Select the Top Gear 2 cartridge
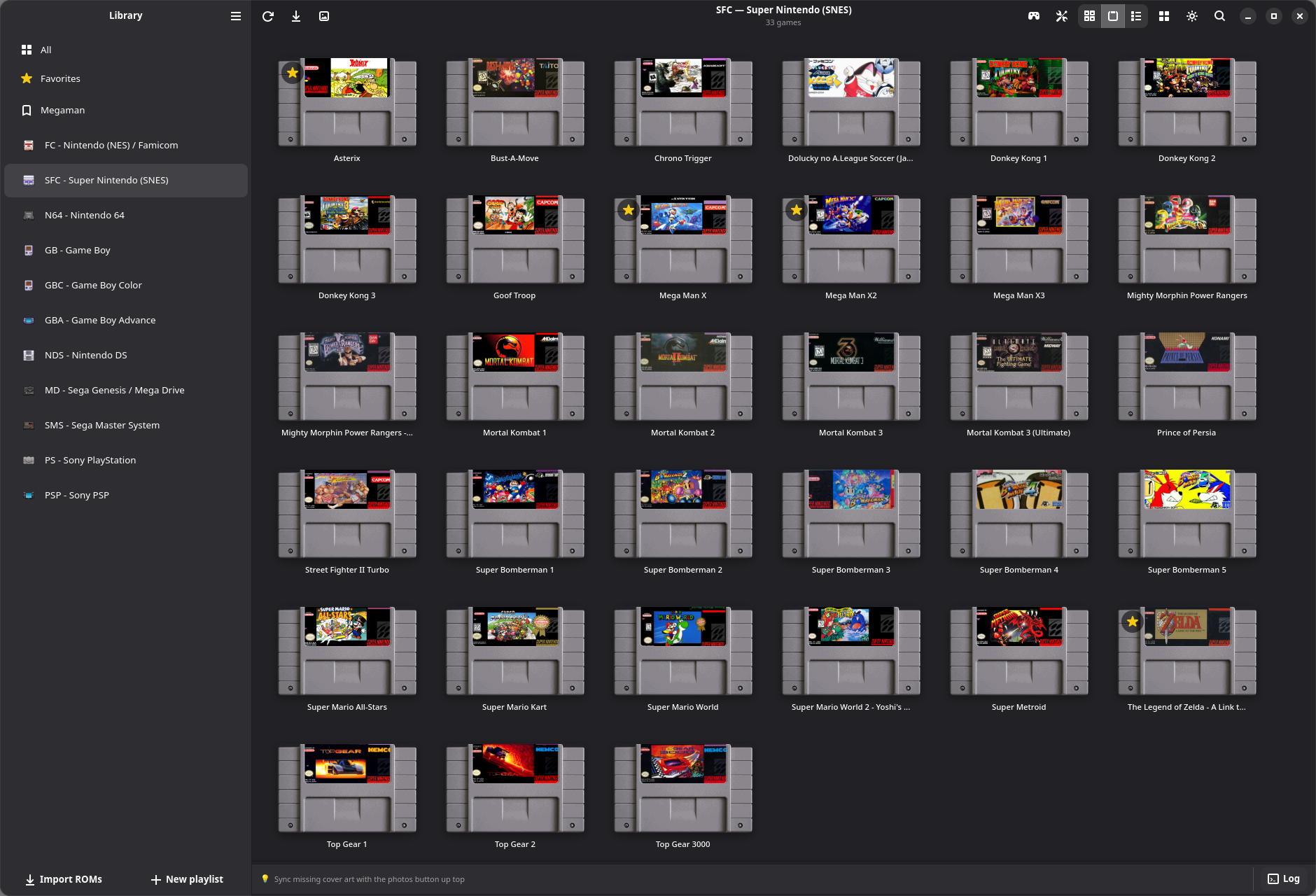The image size is (1316, 896). click(x=515, y=788)
